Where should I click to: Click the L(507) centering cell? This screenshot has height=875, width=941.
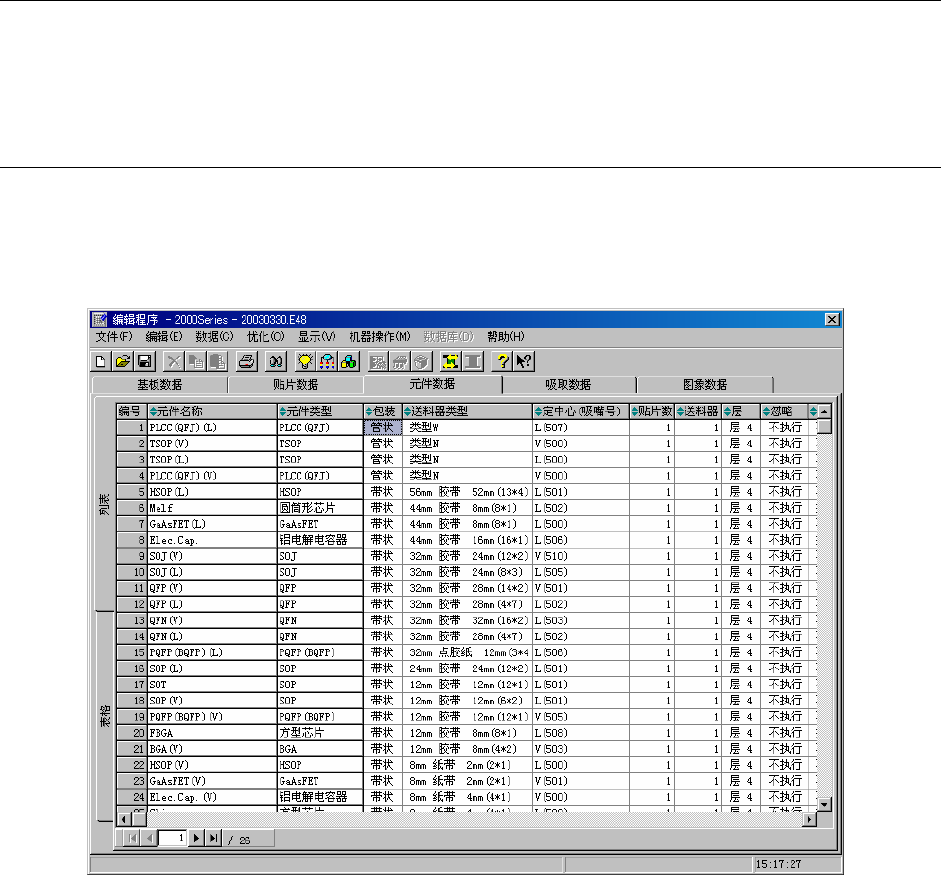pos(581,427)
